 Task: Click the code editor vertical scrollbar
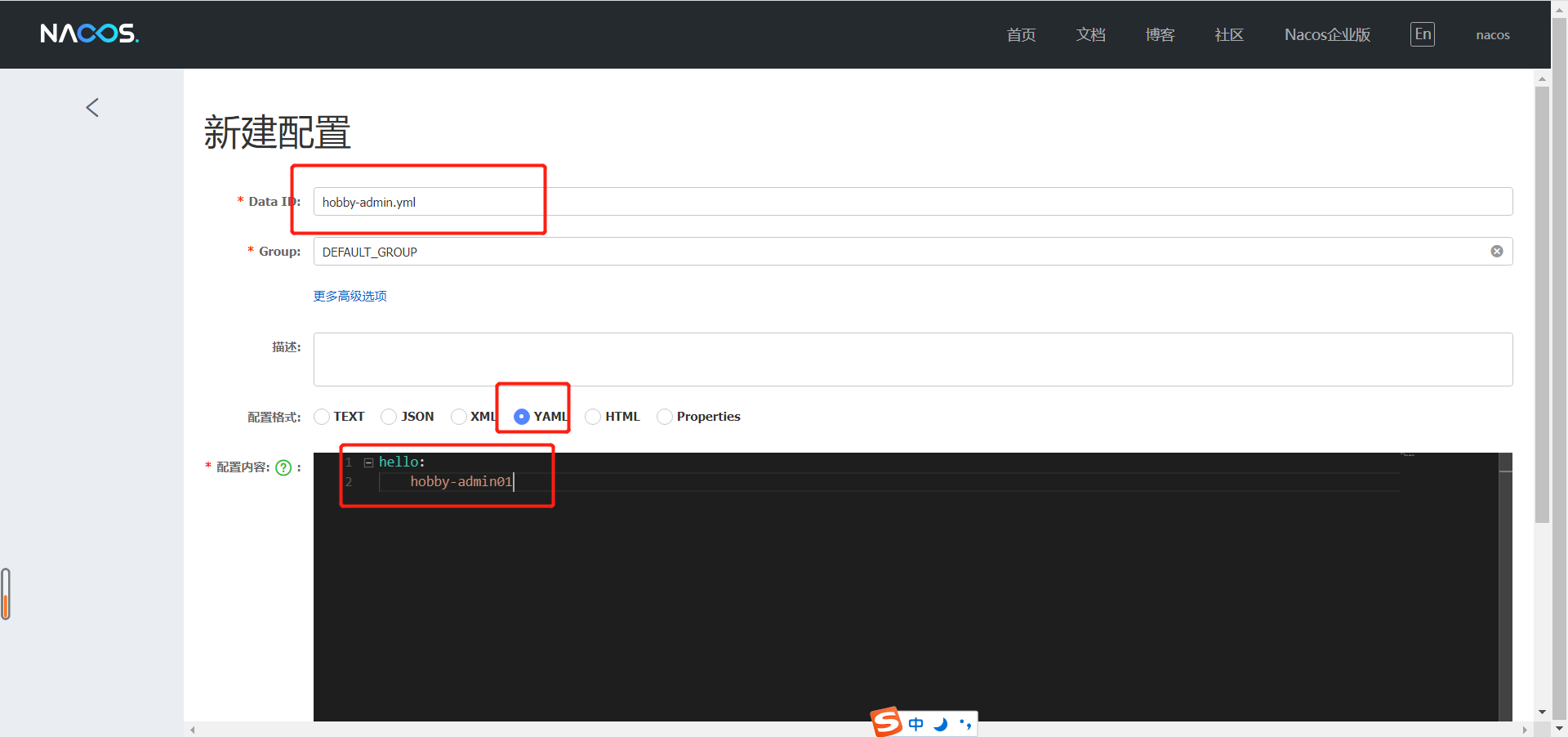(x=1506, y=587)
